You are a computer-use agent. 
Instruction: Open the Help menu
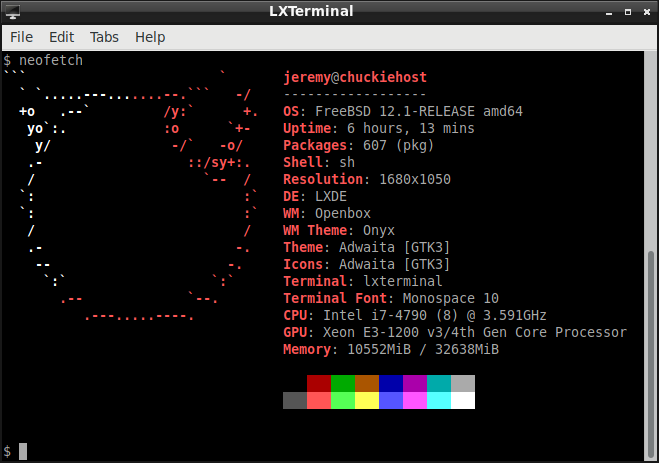[150, 37]
